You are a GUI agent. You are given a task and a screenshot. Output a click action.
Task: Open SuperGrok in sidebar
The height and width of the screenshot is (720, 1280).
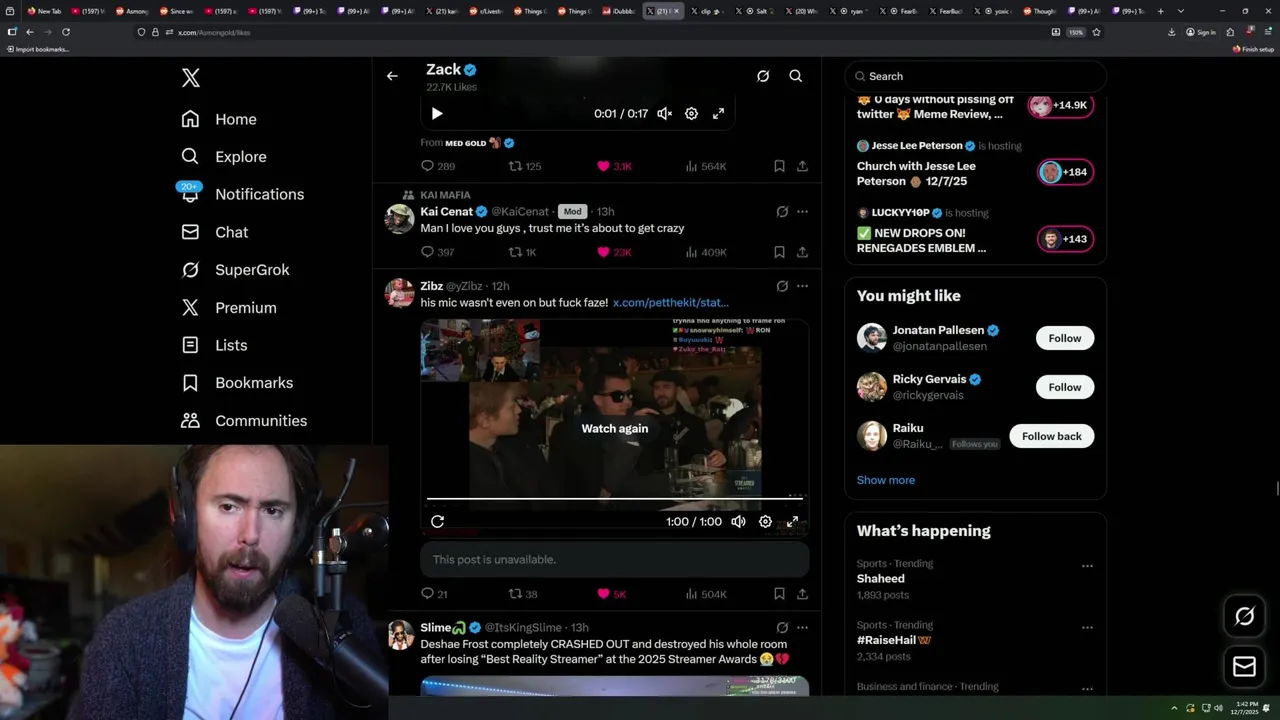235,270
